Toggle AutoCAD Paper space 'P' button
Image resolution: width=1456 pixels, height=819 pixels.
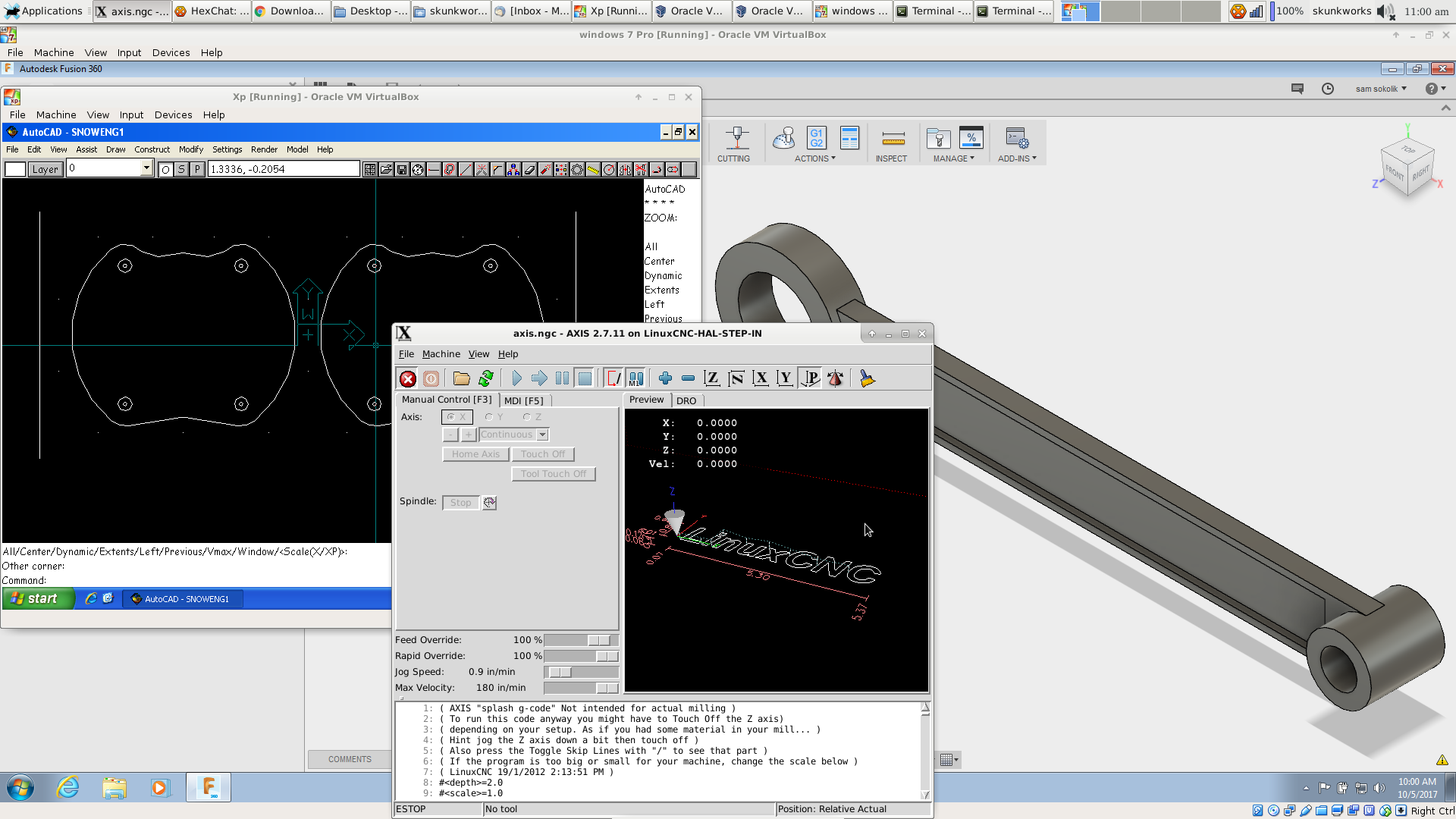point(197,169)
